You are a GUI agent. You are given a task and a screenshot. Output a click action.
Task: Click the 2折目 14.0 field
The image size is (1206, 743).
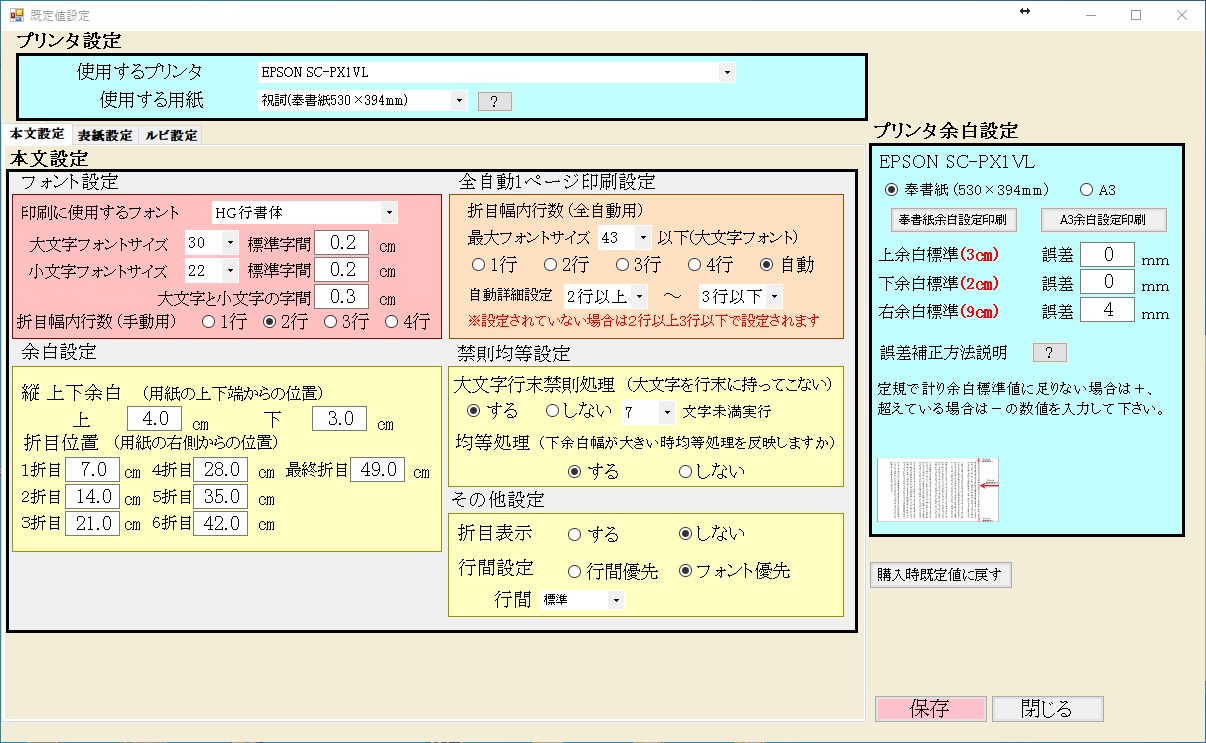tap(93, 496)
